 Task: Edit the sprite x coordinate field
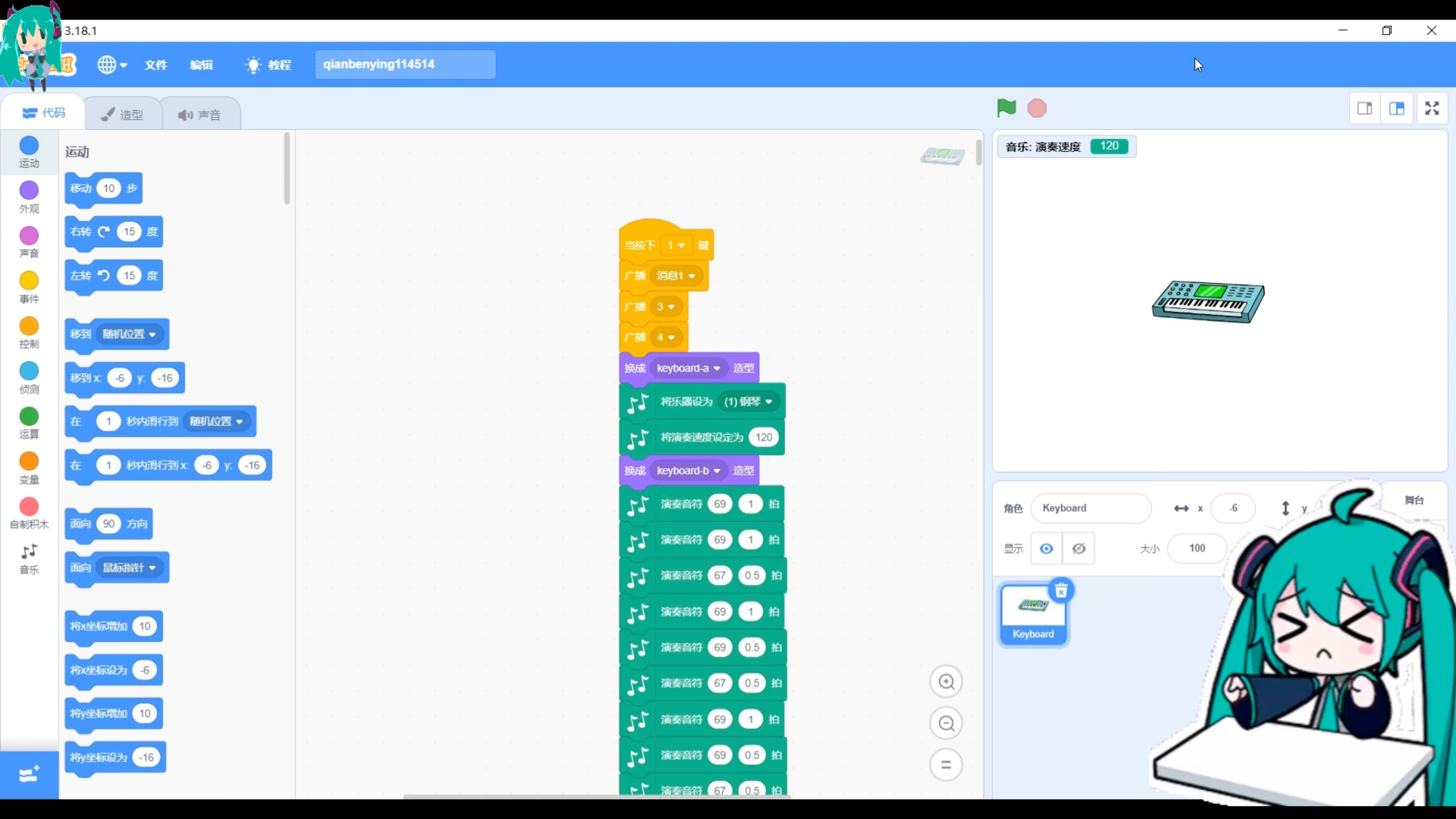coord(1233,508)
